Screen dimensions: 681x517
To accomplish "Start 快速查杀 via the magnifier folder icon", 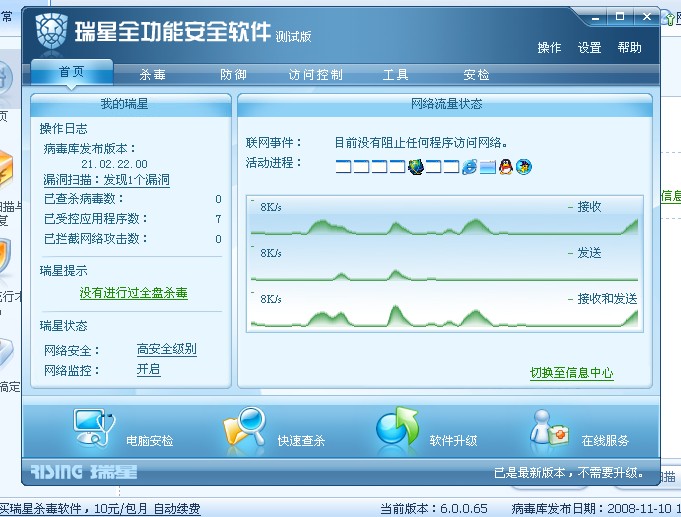I will coord(245,427).
